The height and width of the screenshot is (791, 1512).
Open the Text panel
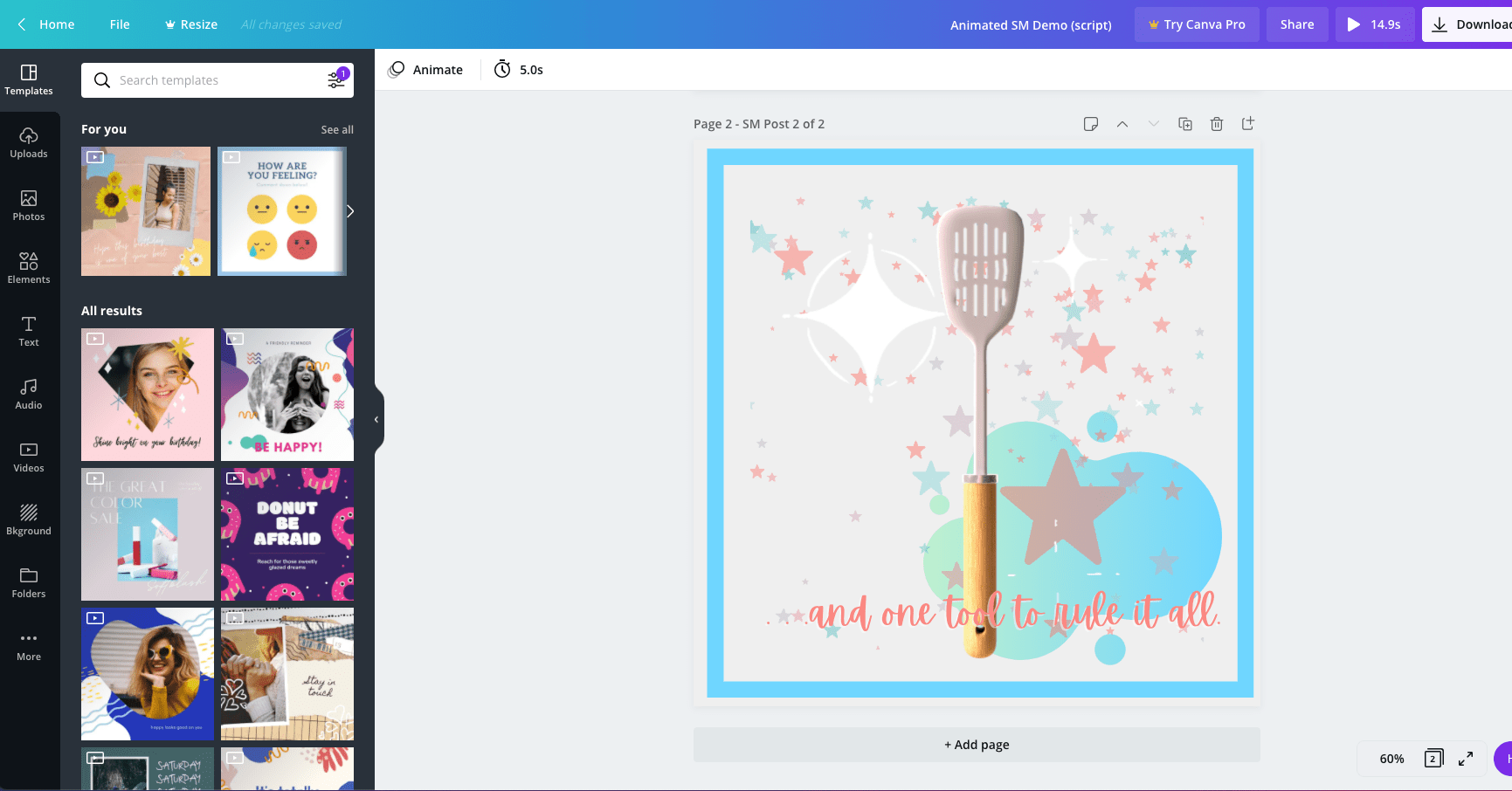click(x=29, y=329)
